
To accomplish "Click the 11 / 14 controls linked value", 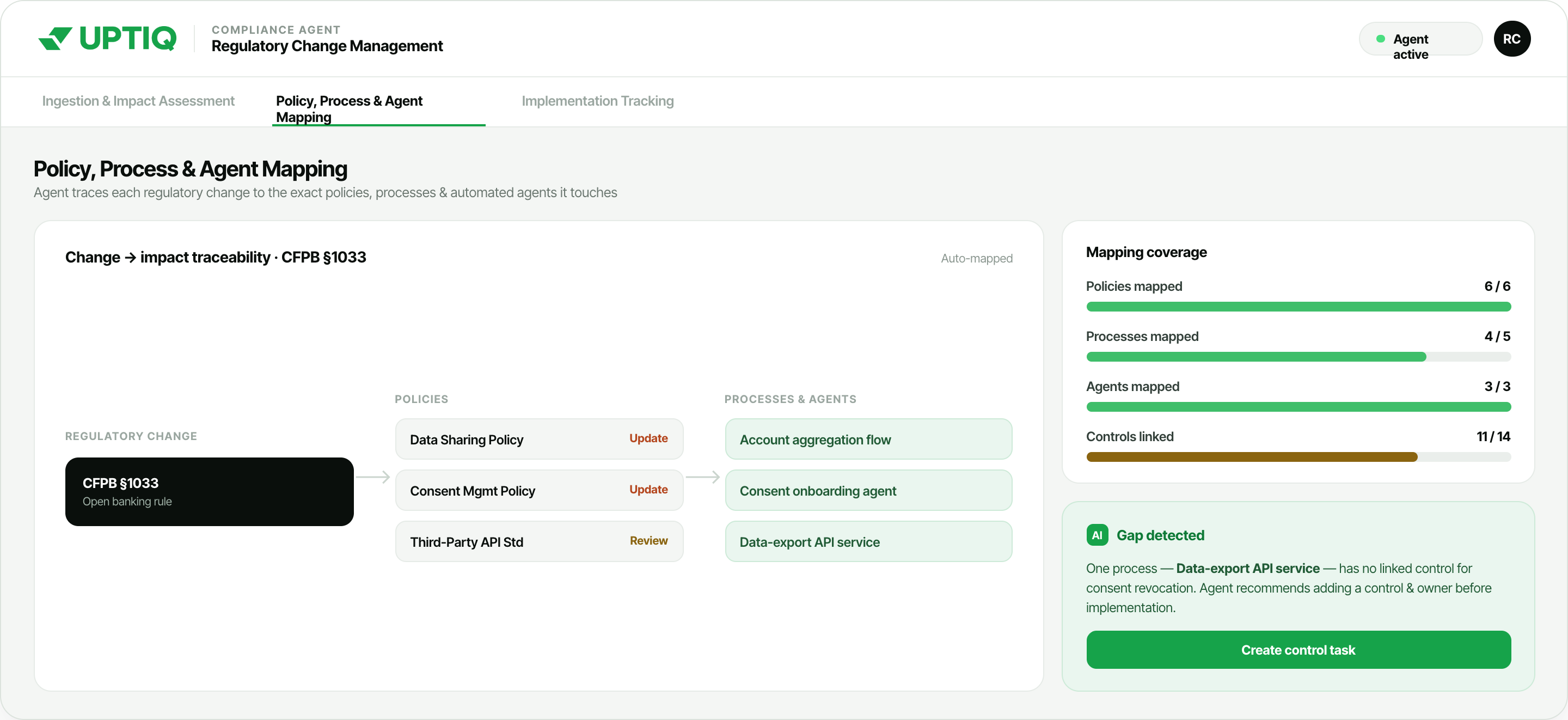I will click(1493, 436).
